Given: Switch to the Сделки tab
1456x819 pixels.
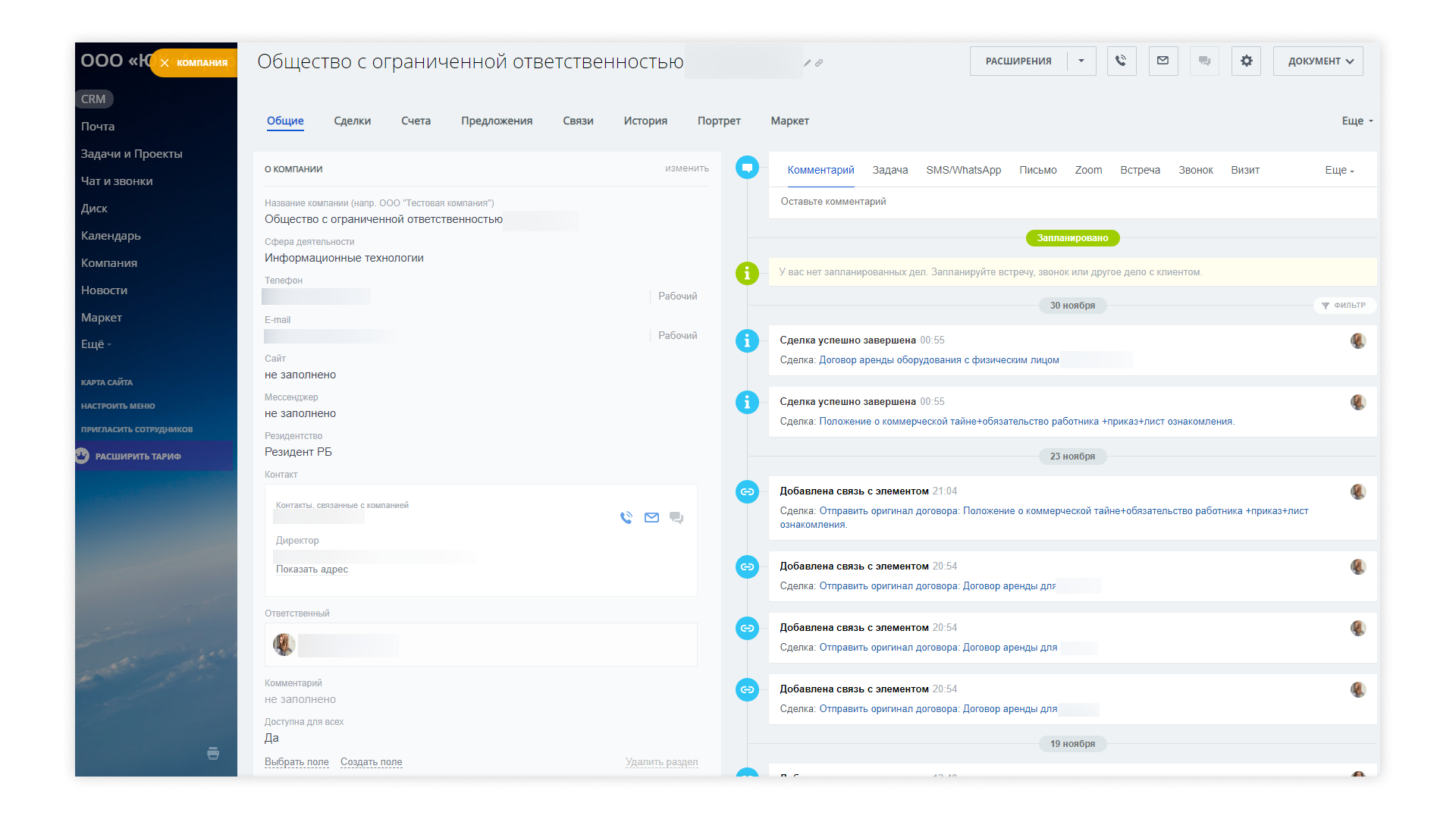Looking at the screenshot, I should [x=352, y=121].
